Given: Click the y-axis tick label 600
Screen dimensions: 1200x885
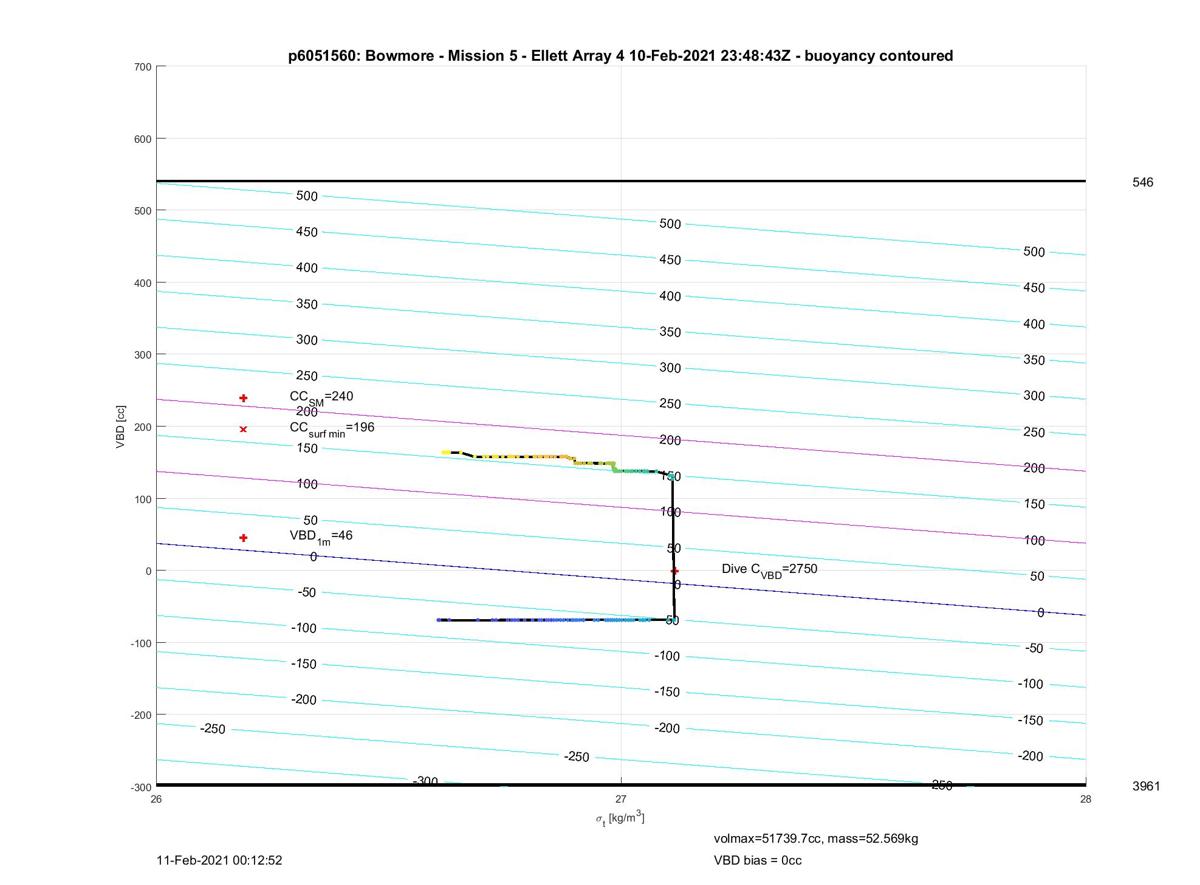Looking at the screenshot, I should 141,139.
